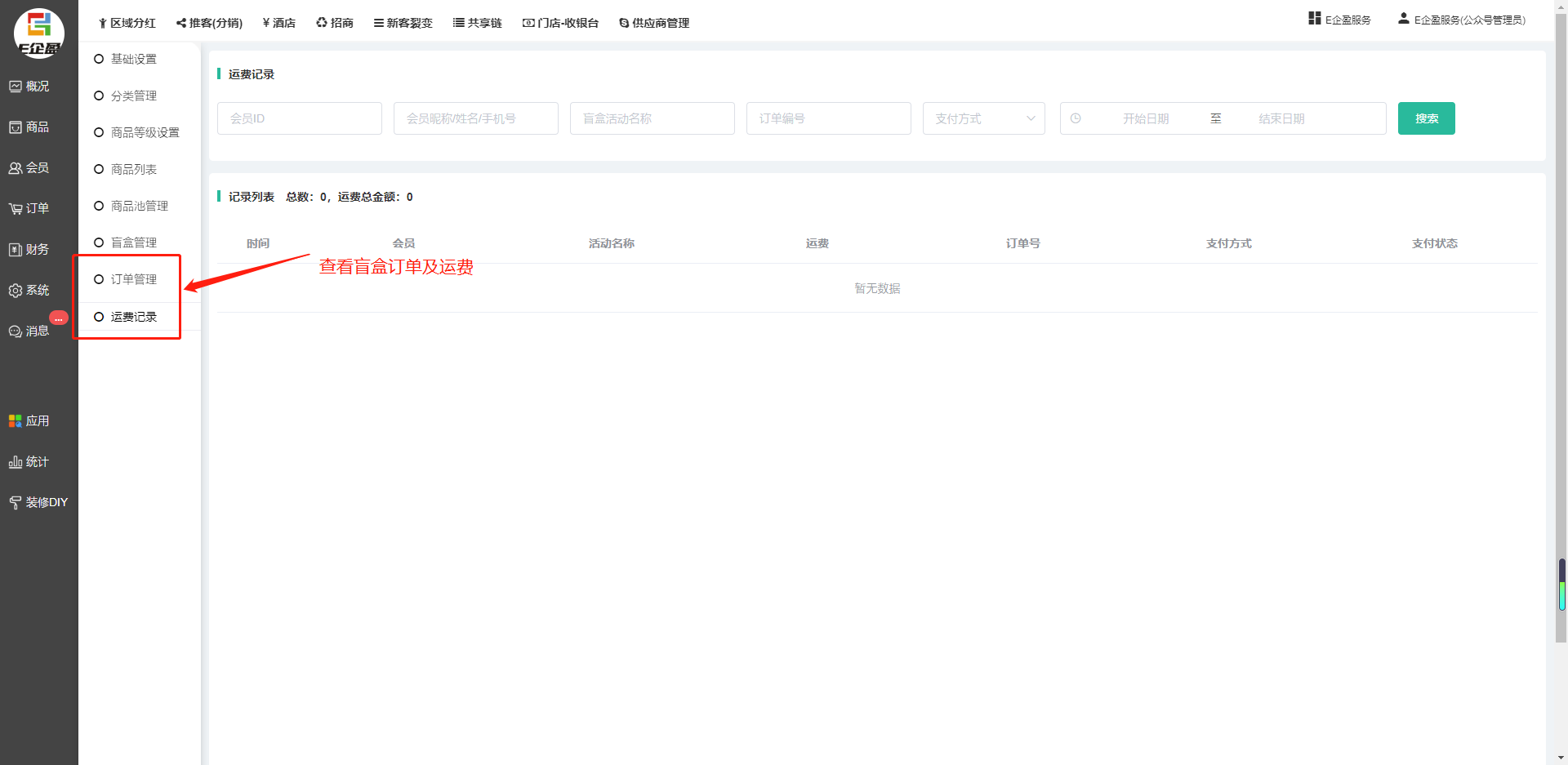The image size is (1568, 765).
Task: Expand the 支付方式 dropdown
Action: [983, 118]
